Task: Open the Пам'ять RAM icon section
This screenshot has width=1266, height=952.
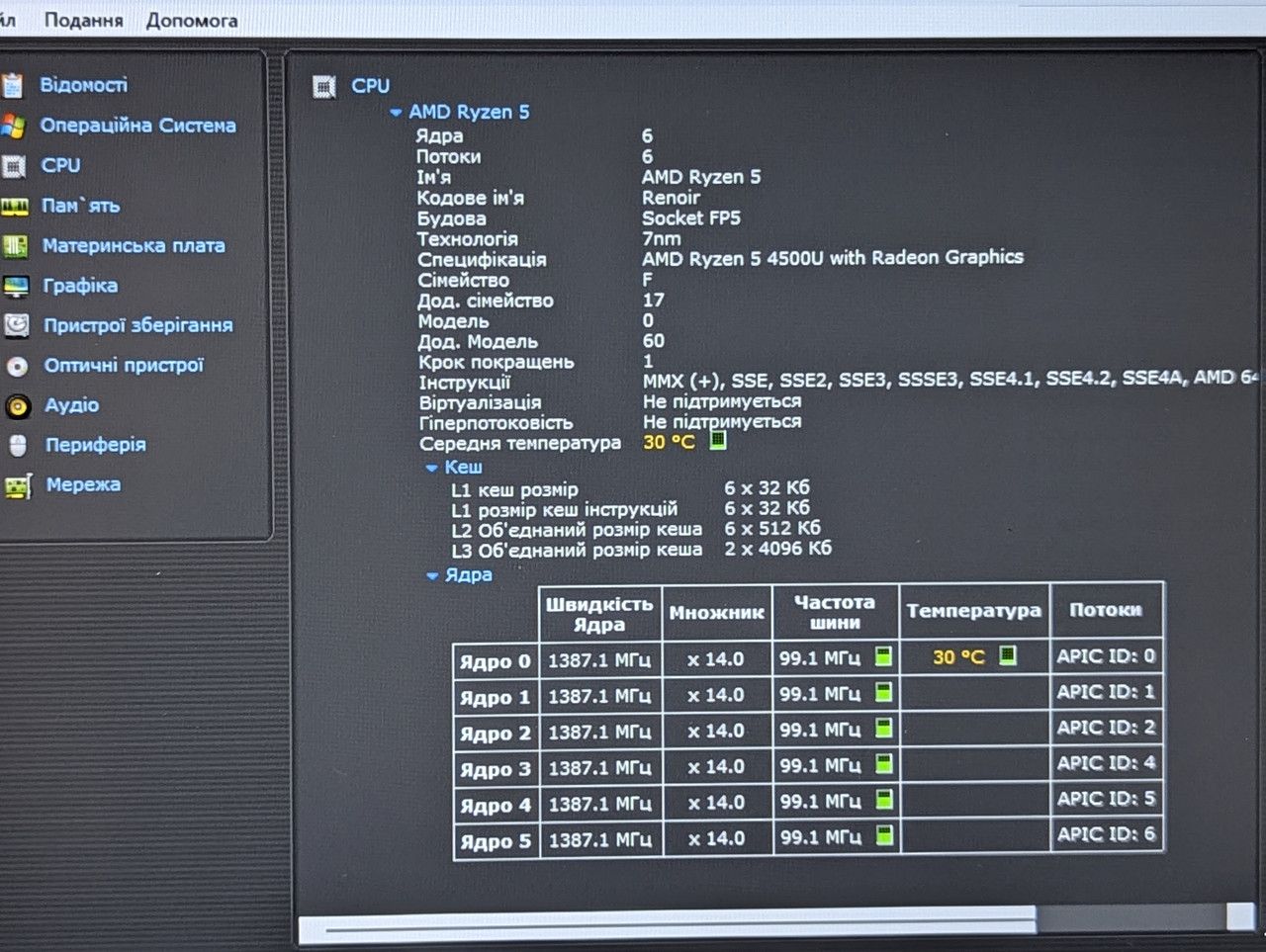Action: (14, 207)
